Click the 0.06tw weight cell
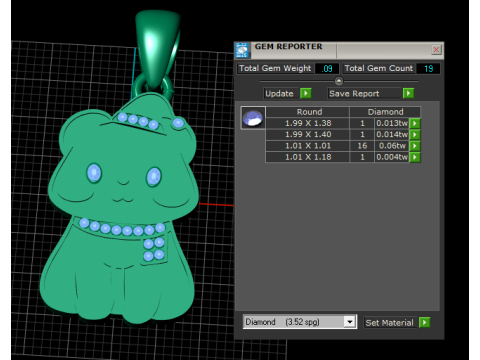The image size is (480, 360). [392, 146]
